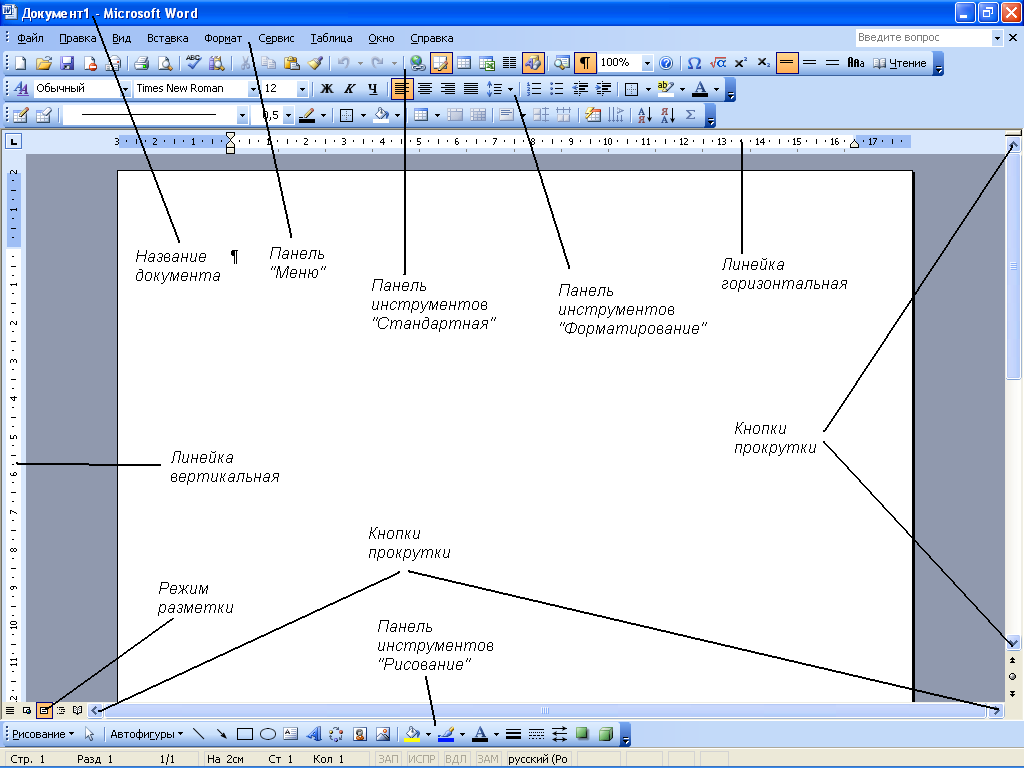Insert a table using the toolbar icon

tap(464, 63)
